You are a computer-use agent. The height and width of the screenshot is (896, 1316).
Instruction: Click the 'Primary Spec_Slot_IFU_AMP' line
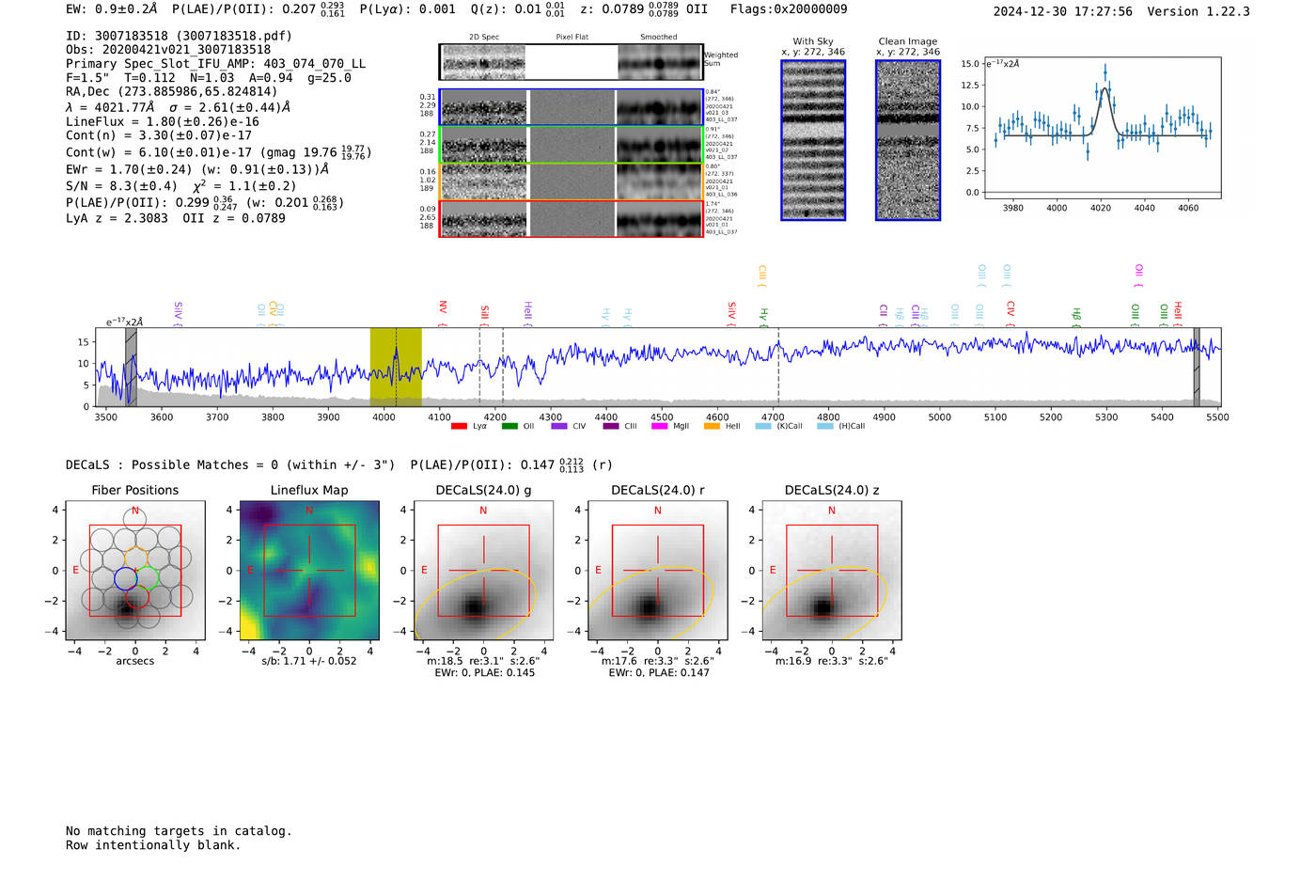point(216,64)
